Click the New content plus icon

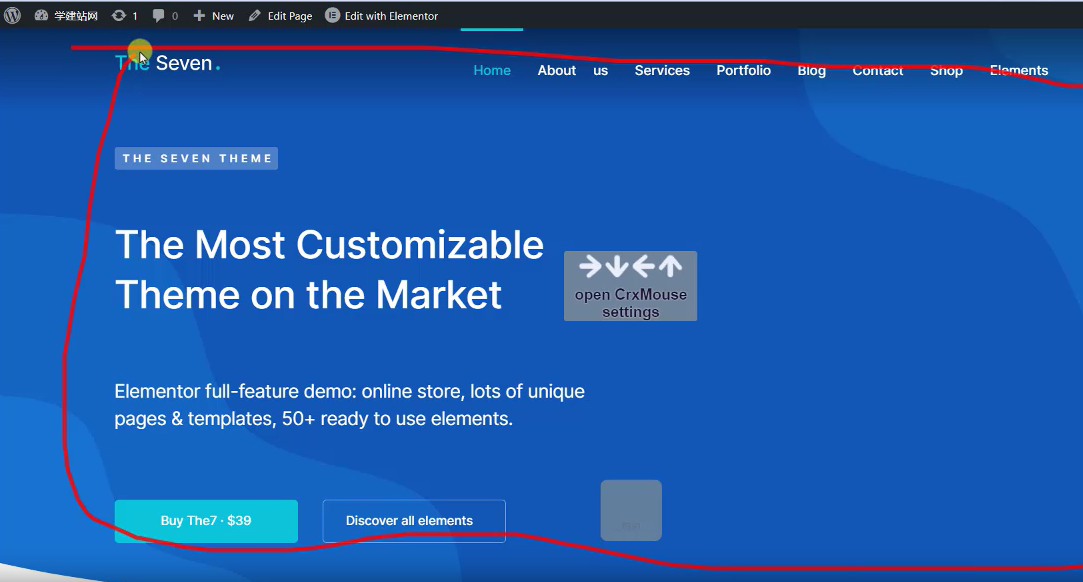(x=199, y=16)
